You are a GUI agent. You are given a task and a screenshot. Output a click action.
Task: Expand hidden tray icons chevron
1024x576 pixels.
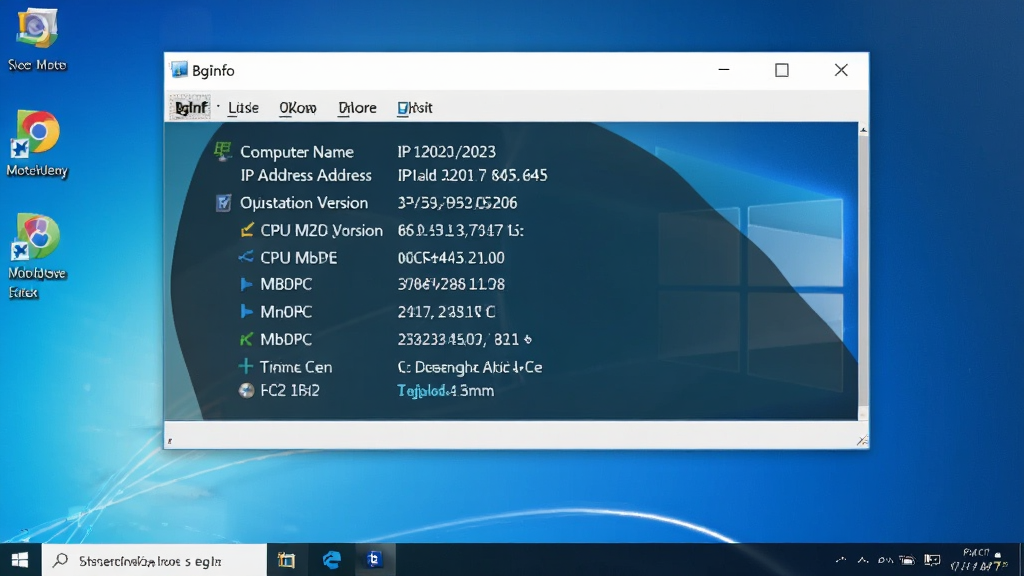point(840,560)
